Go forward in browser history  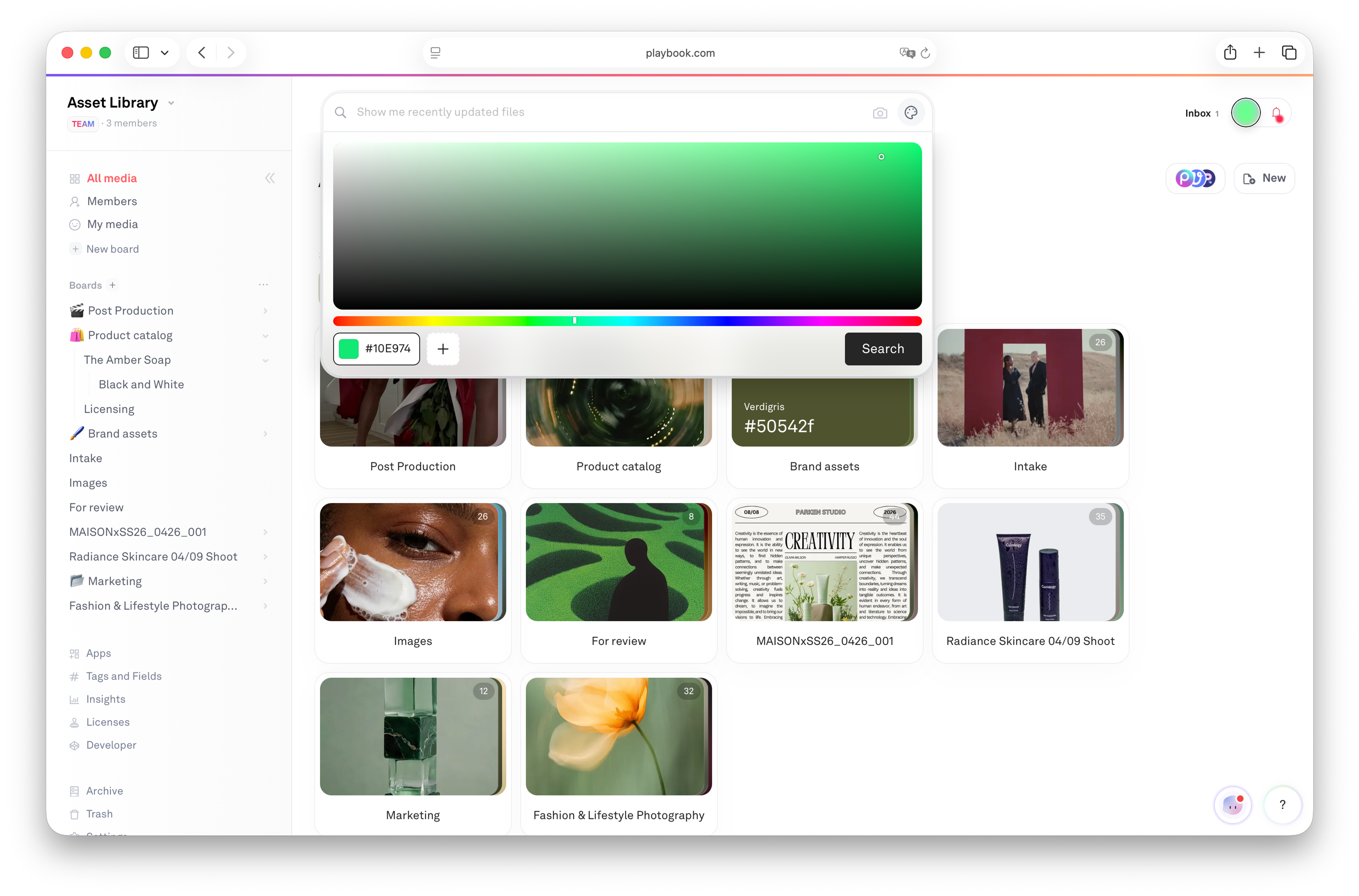[x=231, y=53]
